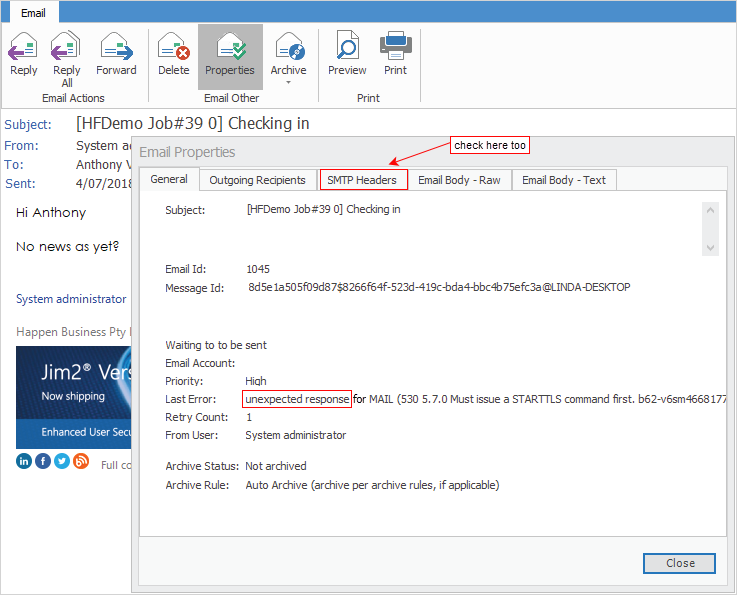Close the Email Properties dialog
Screen dimensions: 737x595
(x=680, y=563)
